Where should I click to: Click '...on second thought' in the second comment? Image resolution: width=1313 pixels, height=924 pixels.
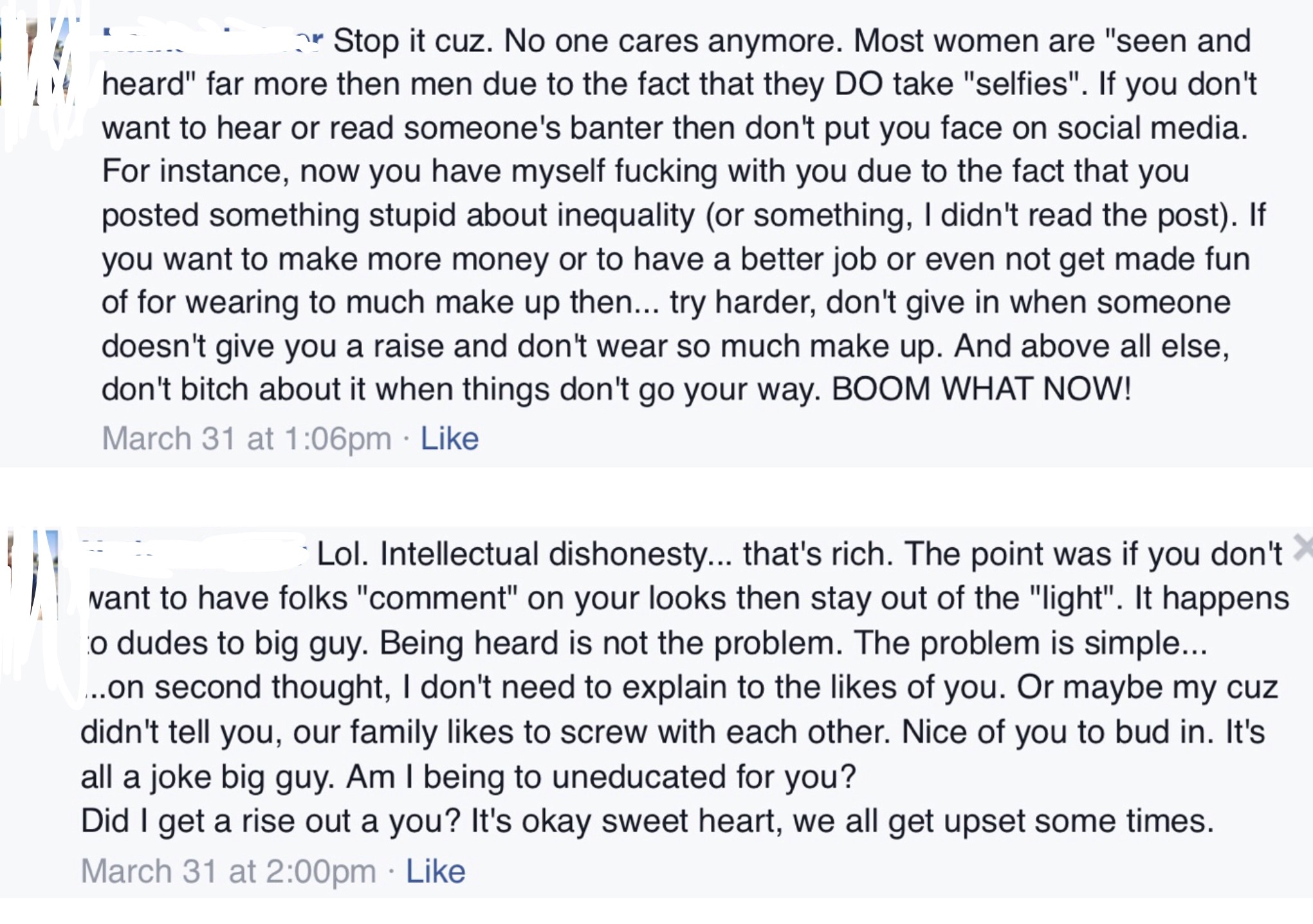coord(239,688)
